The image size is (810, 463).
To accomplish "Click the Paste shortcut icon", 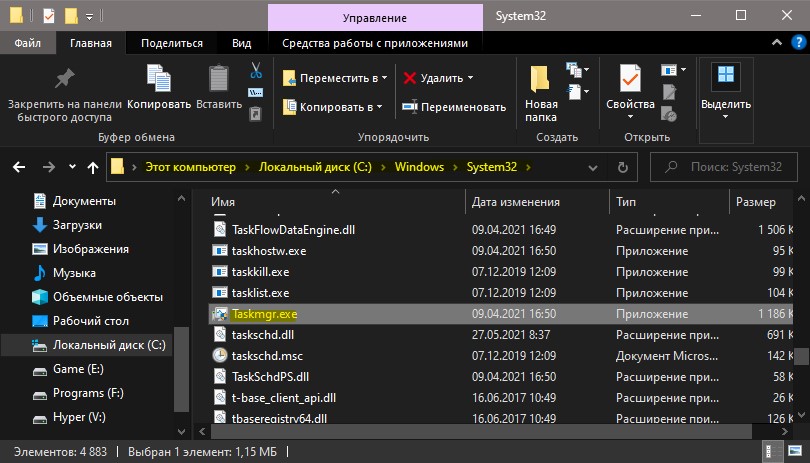I will coord(256,114).
